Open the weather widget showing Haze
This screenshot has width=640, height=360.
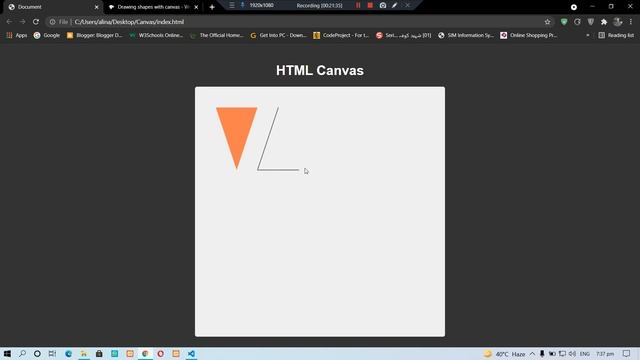tap(504, 354)
